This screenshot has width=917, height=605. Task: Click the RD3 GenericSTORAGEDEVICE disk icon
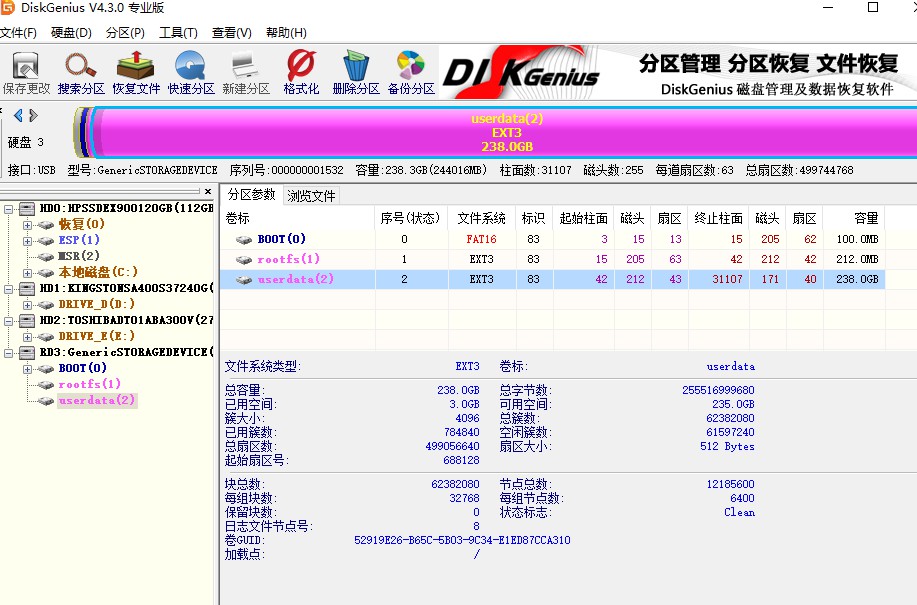[27, 352]
